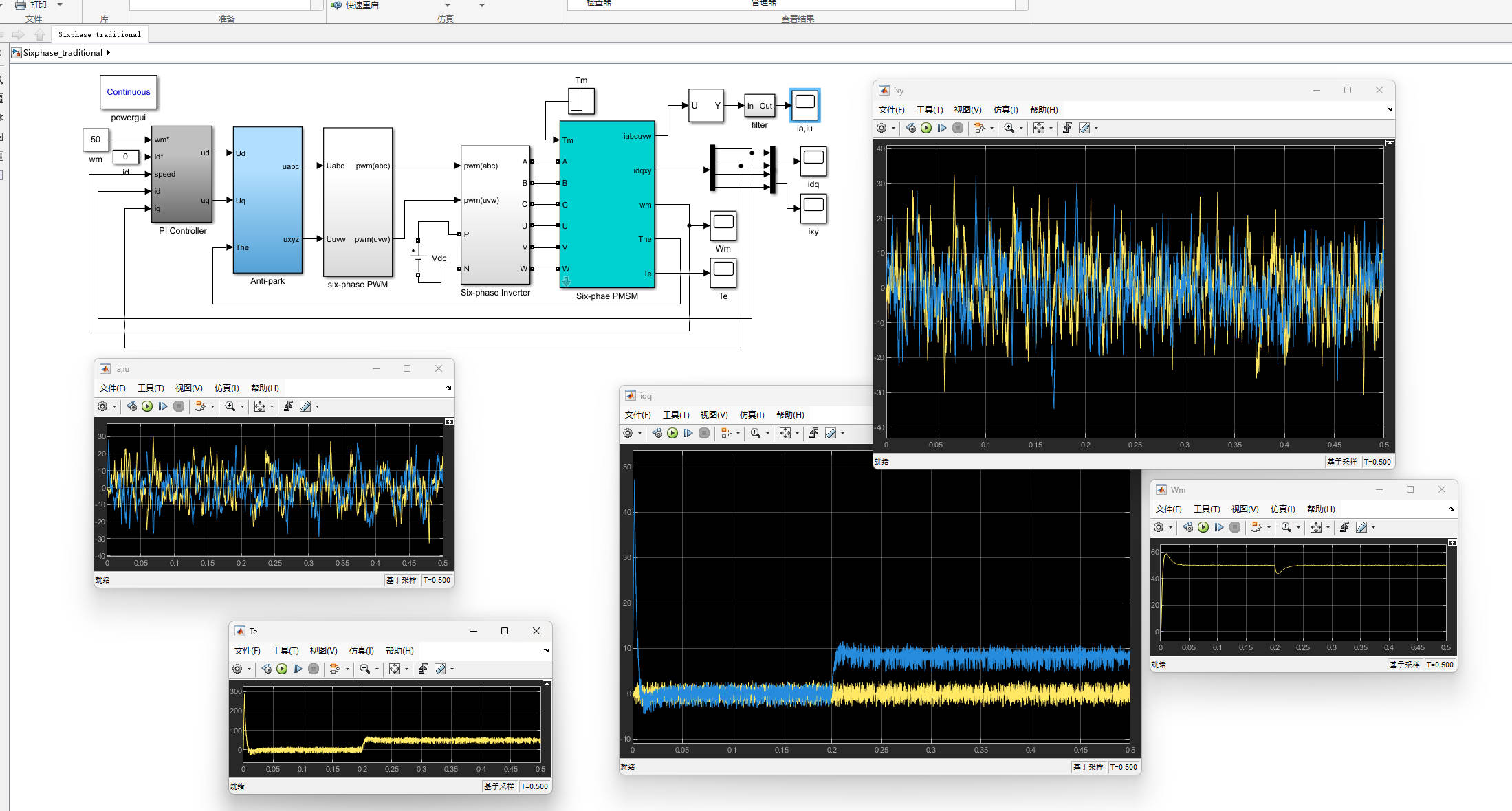Select the Six-phae PMSM block
This screenshot has height=811, width=1512.
coord(606,204)
